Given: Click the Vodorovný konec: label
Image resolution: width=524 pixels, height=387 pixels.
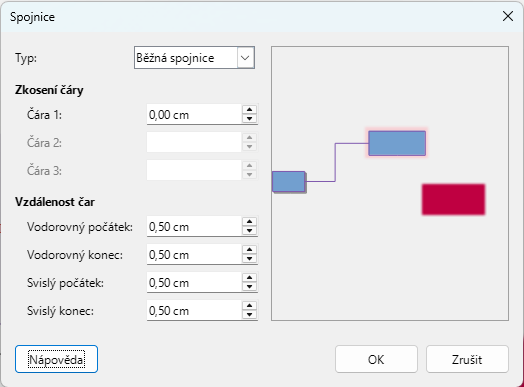Looking at the screenshot, I should pos(75,255).
